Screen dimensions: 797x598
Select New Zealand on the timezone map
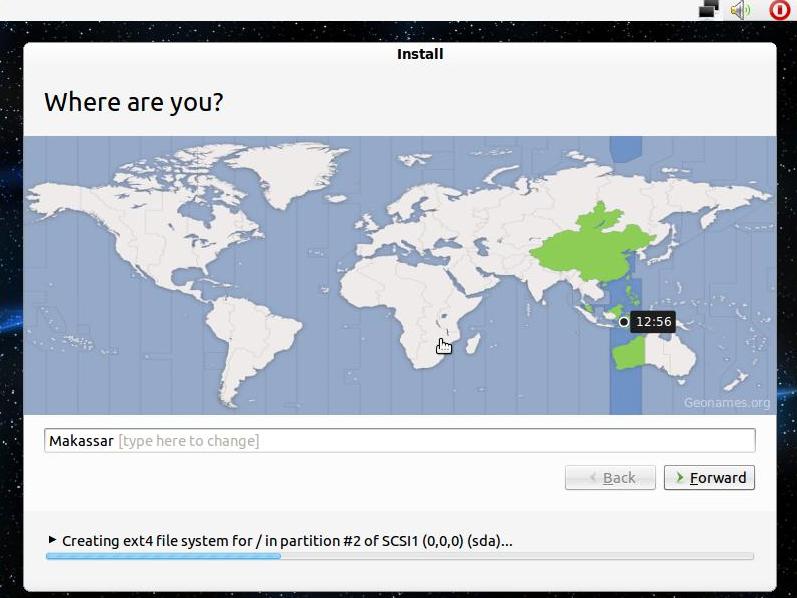coord(737,381)
